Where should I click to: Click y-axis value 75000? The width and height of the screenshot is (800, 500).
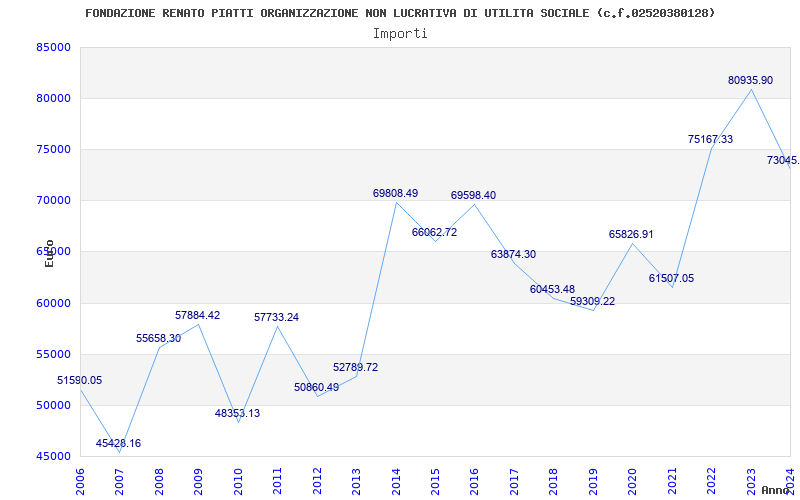coord(53,149)
